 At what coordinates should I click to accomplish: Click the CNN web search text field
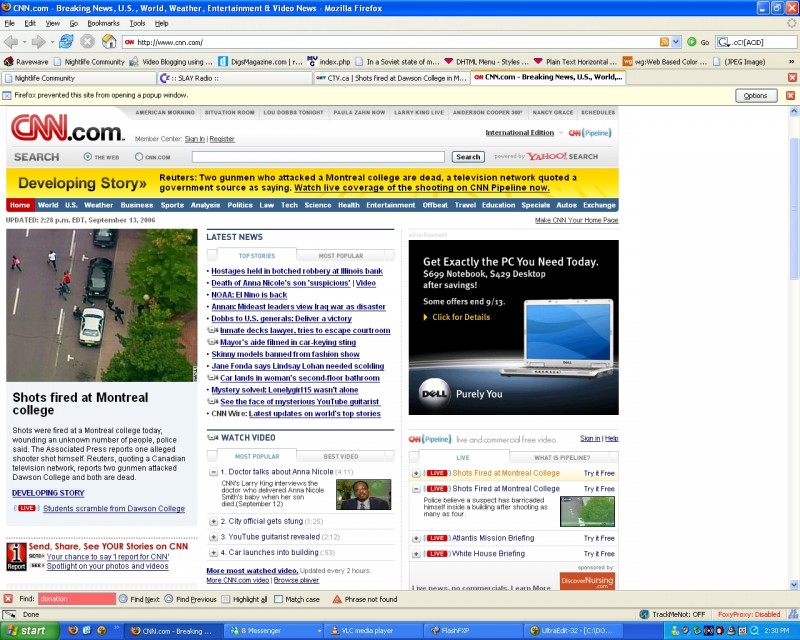click(x=318, y=157)
